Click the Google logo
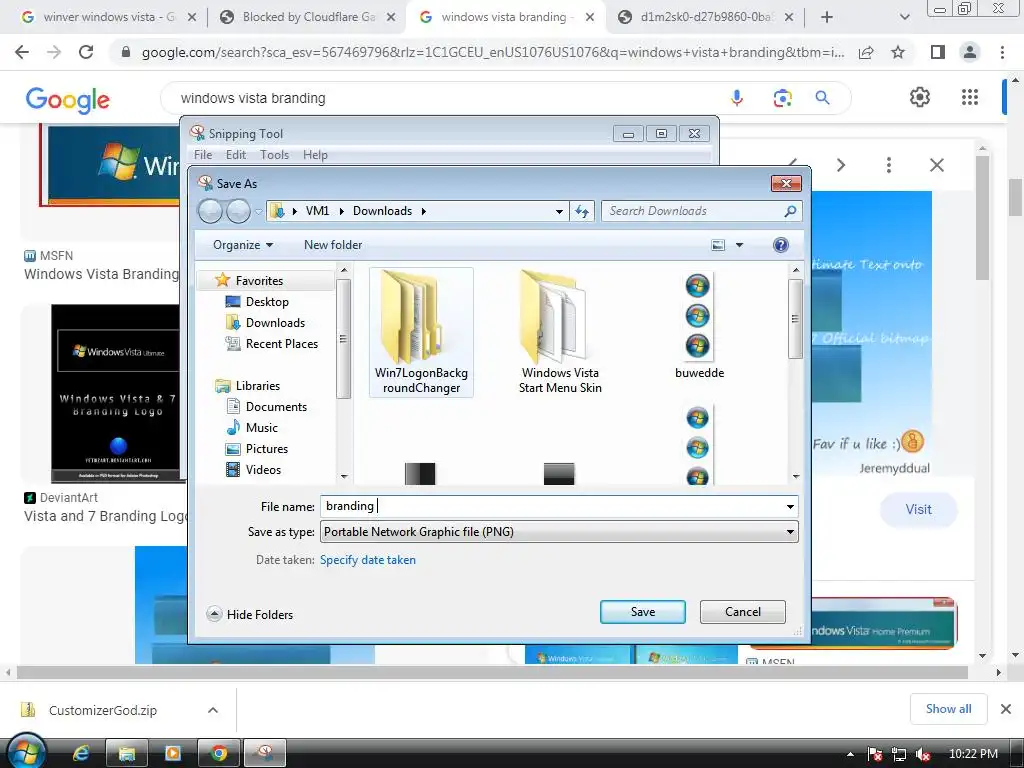This screenshot has width=1024, height=768. click(x=68, y=99)
